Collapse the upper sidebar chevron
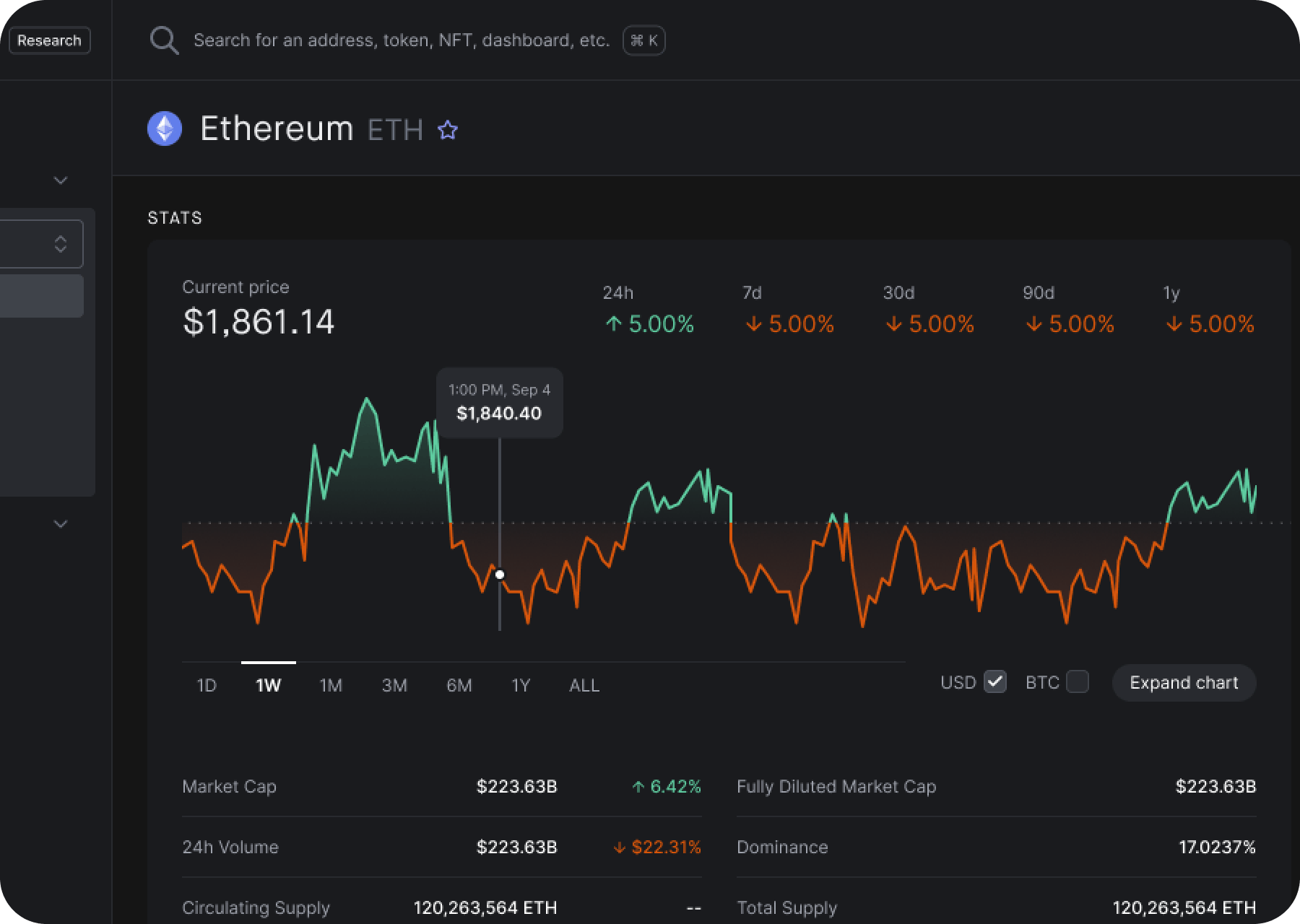The image size is (1300, 924). pos(61,180)
